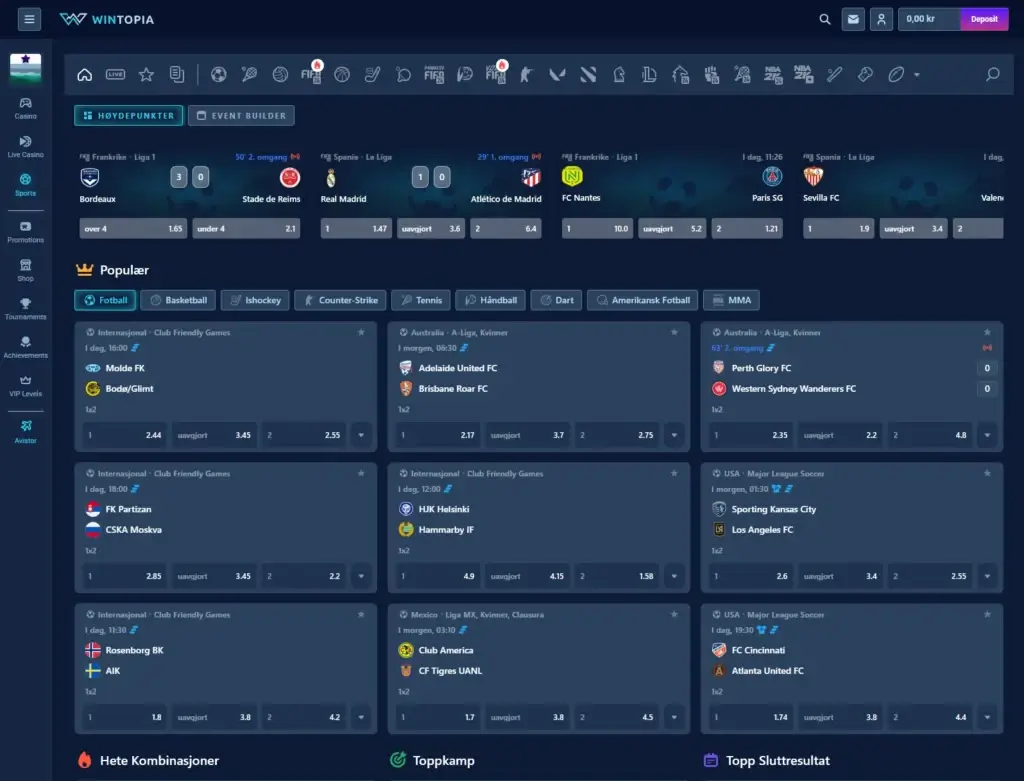This screenshot has width=1024, height=781.
Task: Open the hamburger menu
Action: (29, 19)
